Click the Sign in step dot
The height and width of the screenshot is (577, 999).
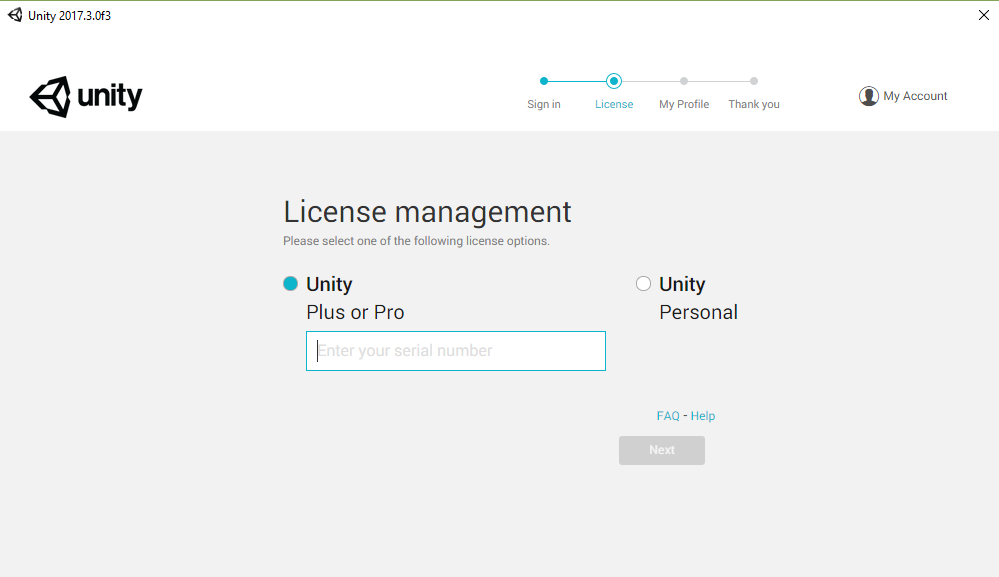click(543, 81)
